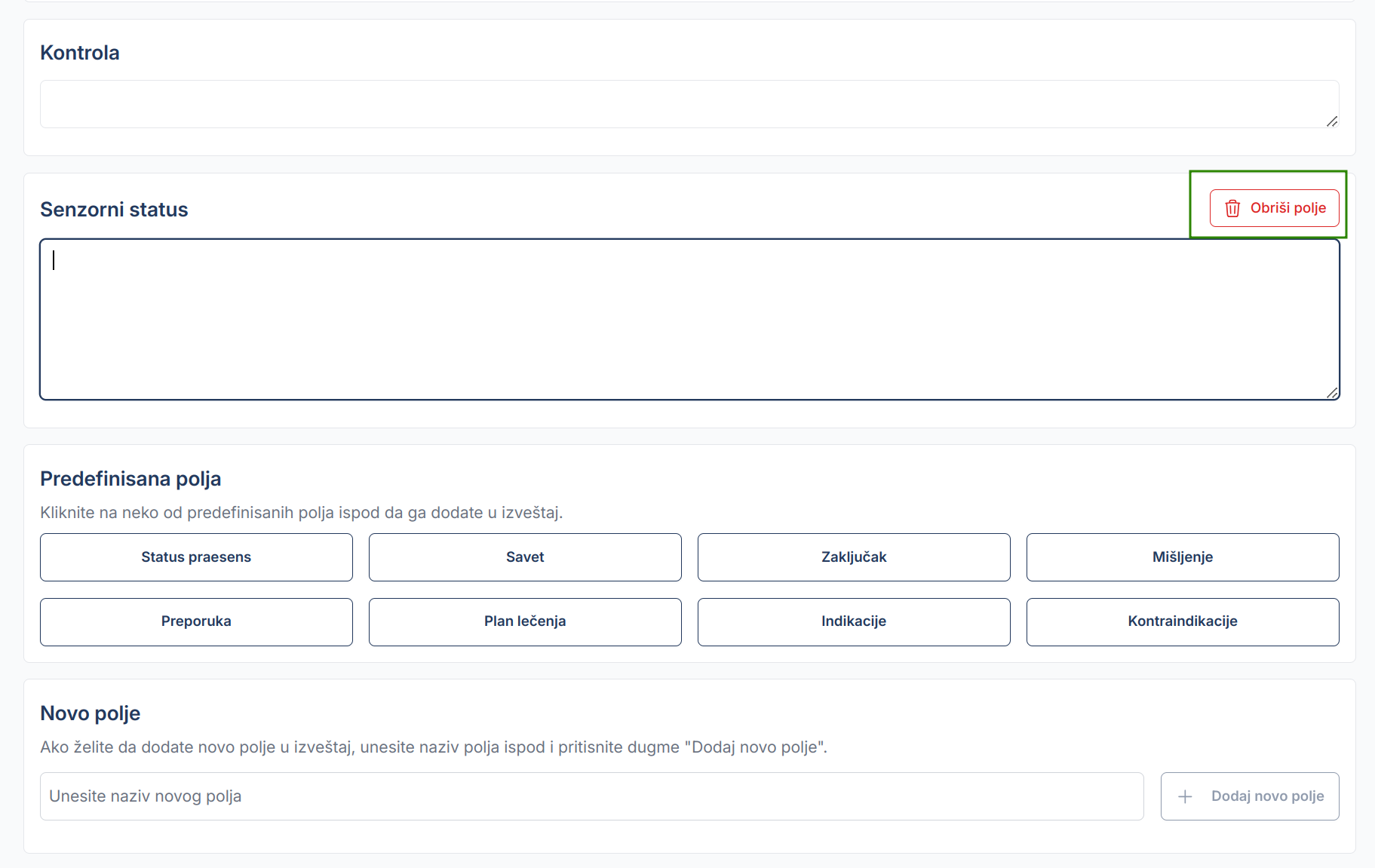Add the Status praesens predefined field
Screen dimensions: 1375x868
(195, 557)
